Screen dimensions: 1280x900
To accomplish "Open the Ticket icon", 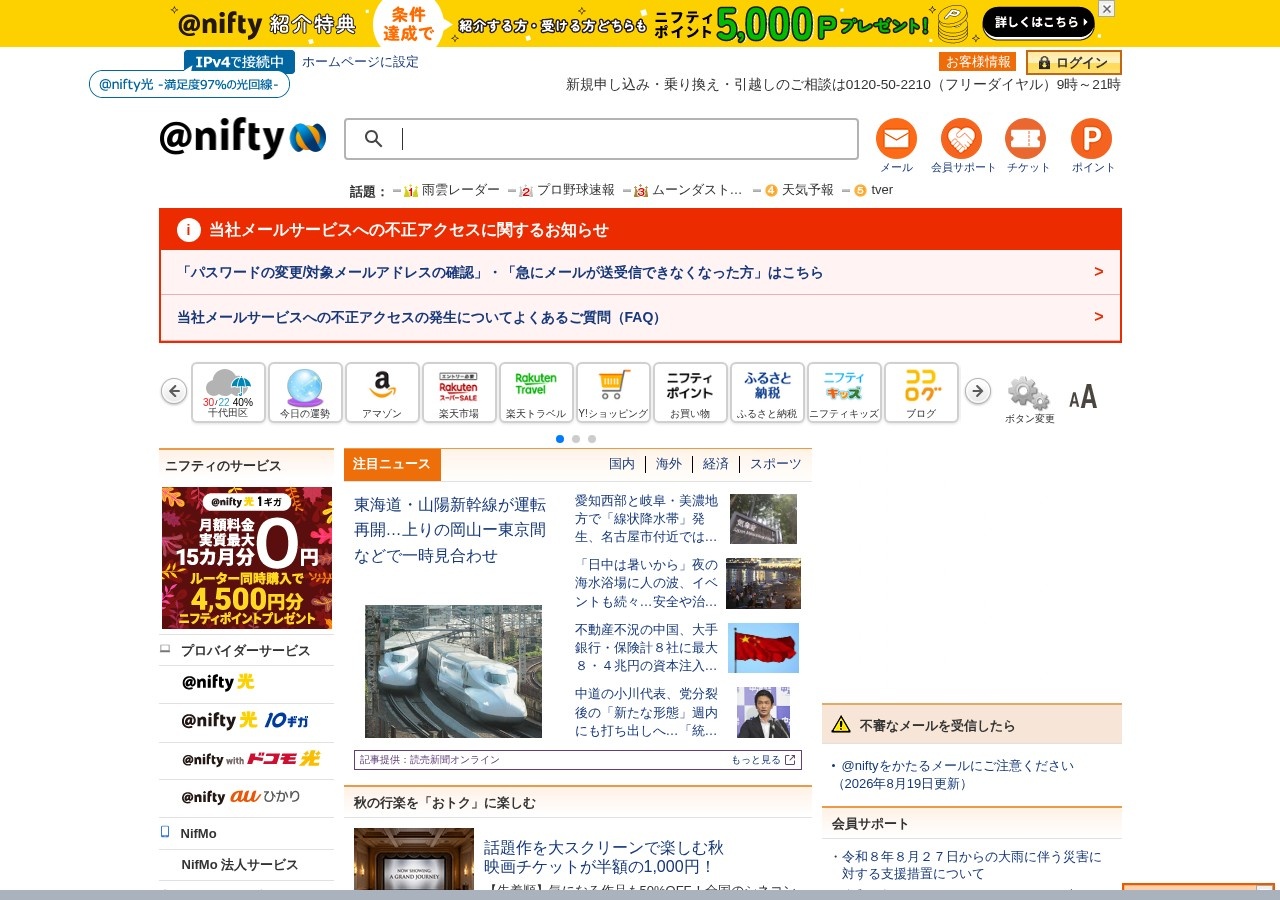I will tap(1026, 139).
